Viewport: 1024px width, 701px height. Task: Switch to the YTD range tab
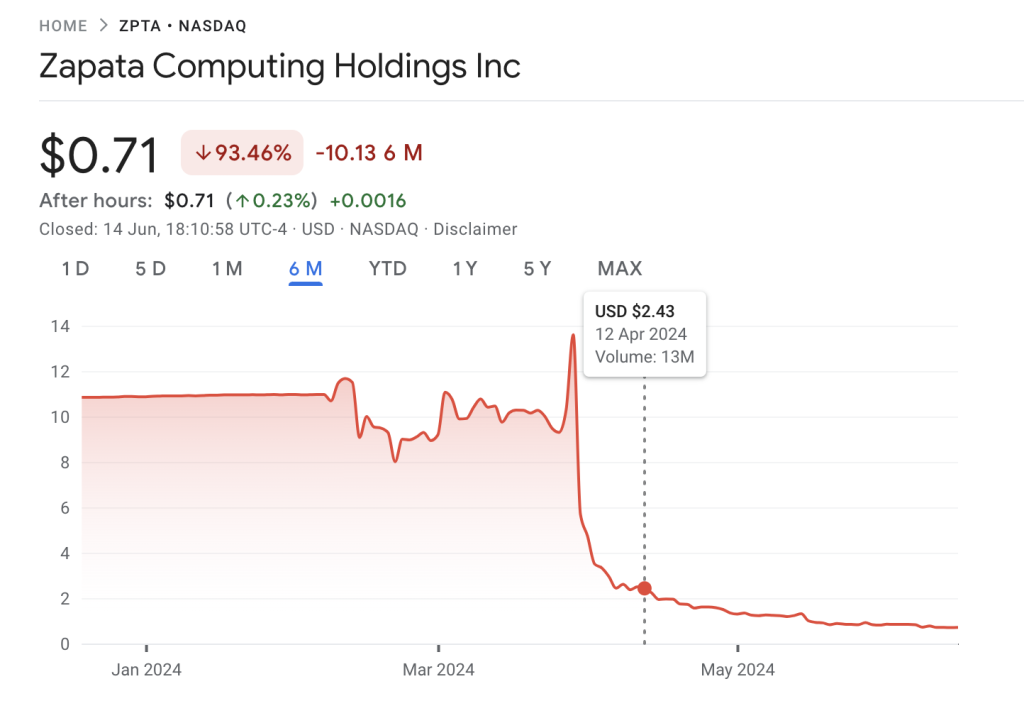pos(387,268)
